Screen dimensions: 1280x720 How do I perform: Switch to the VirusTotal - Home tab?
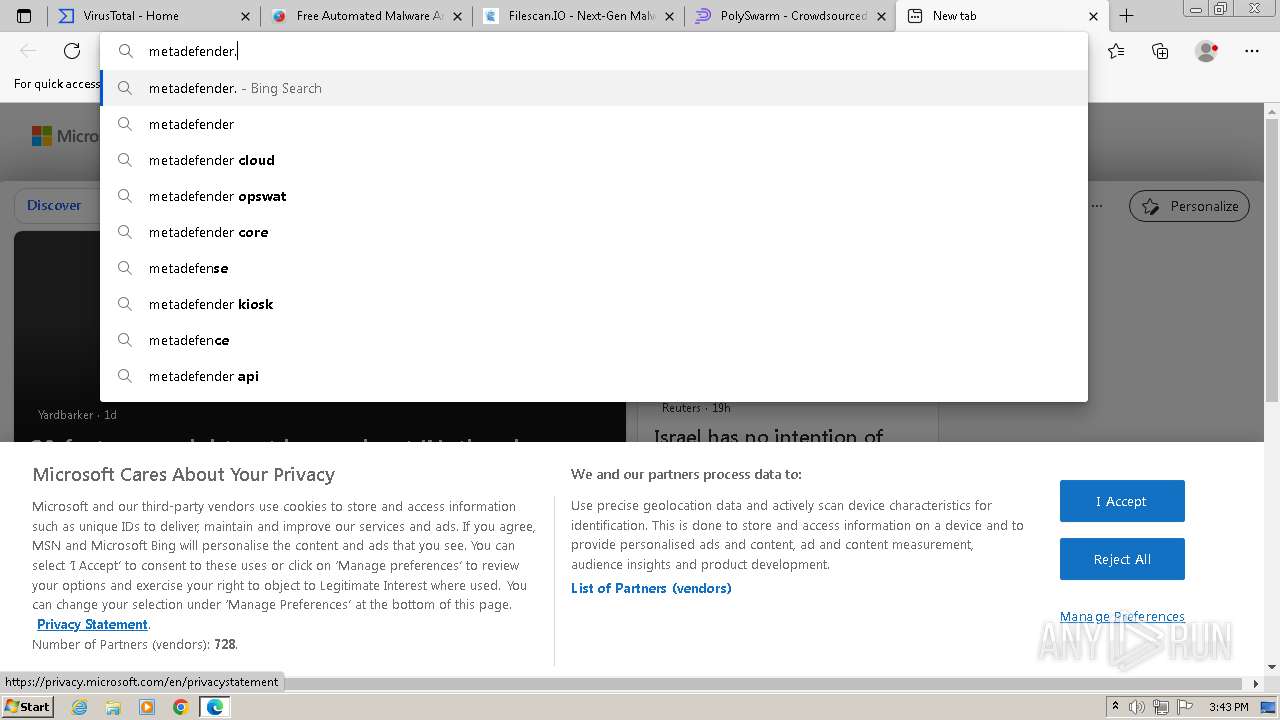(154, 16)
